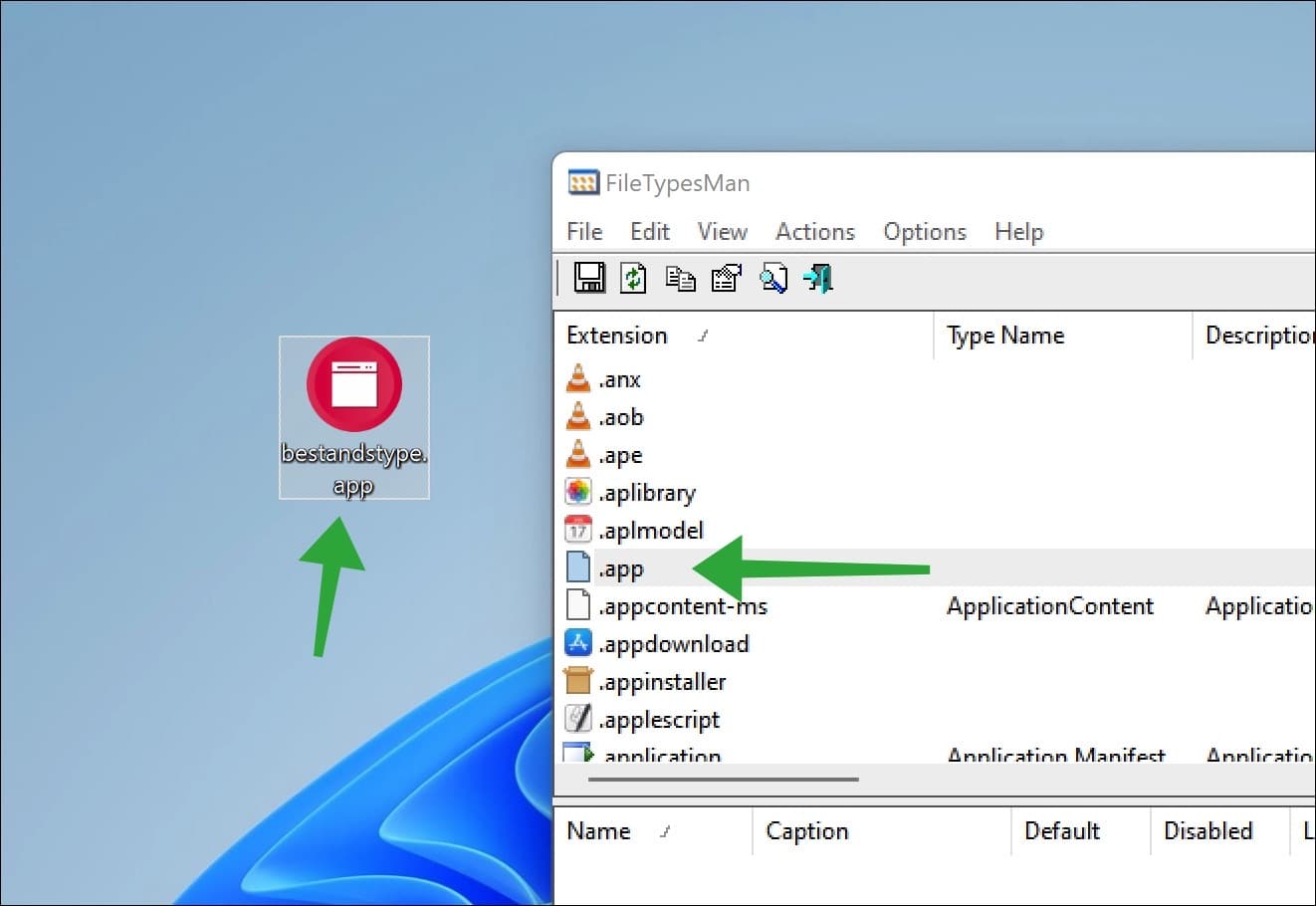Viewport: 1316px width, 906px height.
Task: Open Properties via the toolbar icon
Action: pyautogui.click(x=726, y=279)
